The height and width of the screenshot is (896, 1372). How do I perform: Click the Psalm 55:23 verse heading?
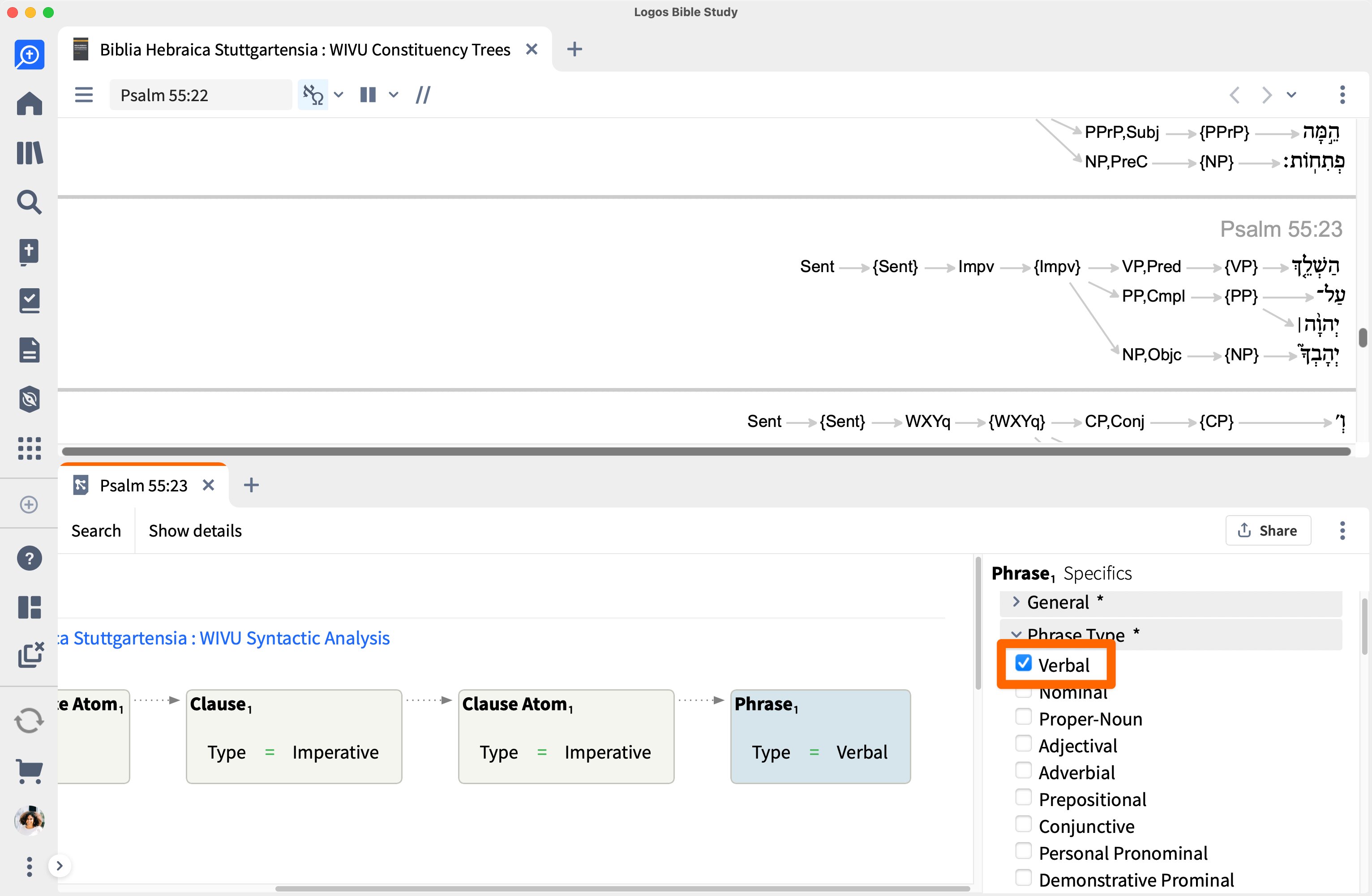(x=1281, y=229)
